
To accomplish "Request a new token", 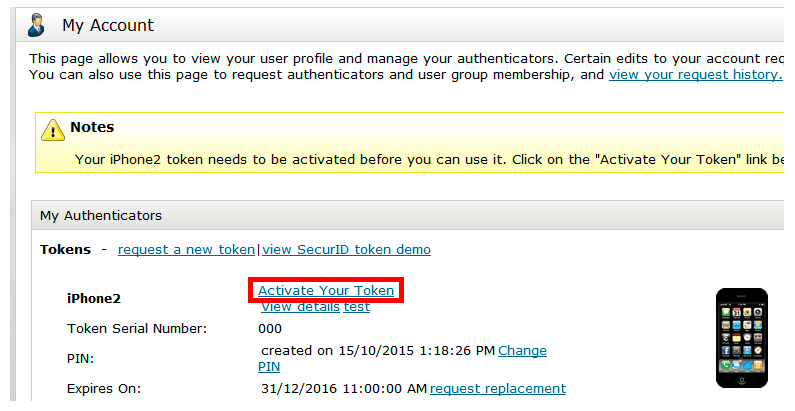I will (x=186, y=249).
